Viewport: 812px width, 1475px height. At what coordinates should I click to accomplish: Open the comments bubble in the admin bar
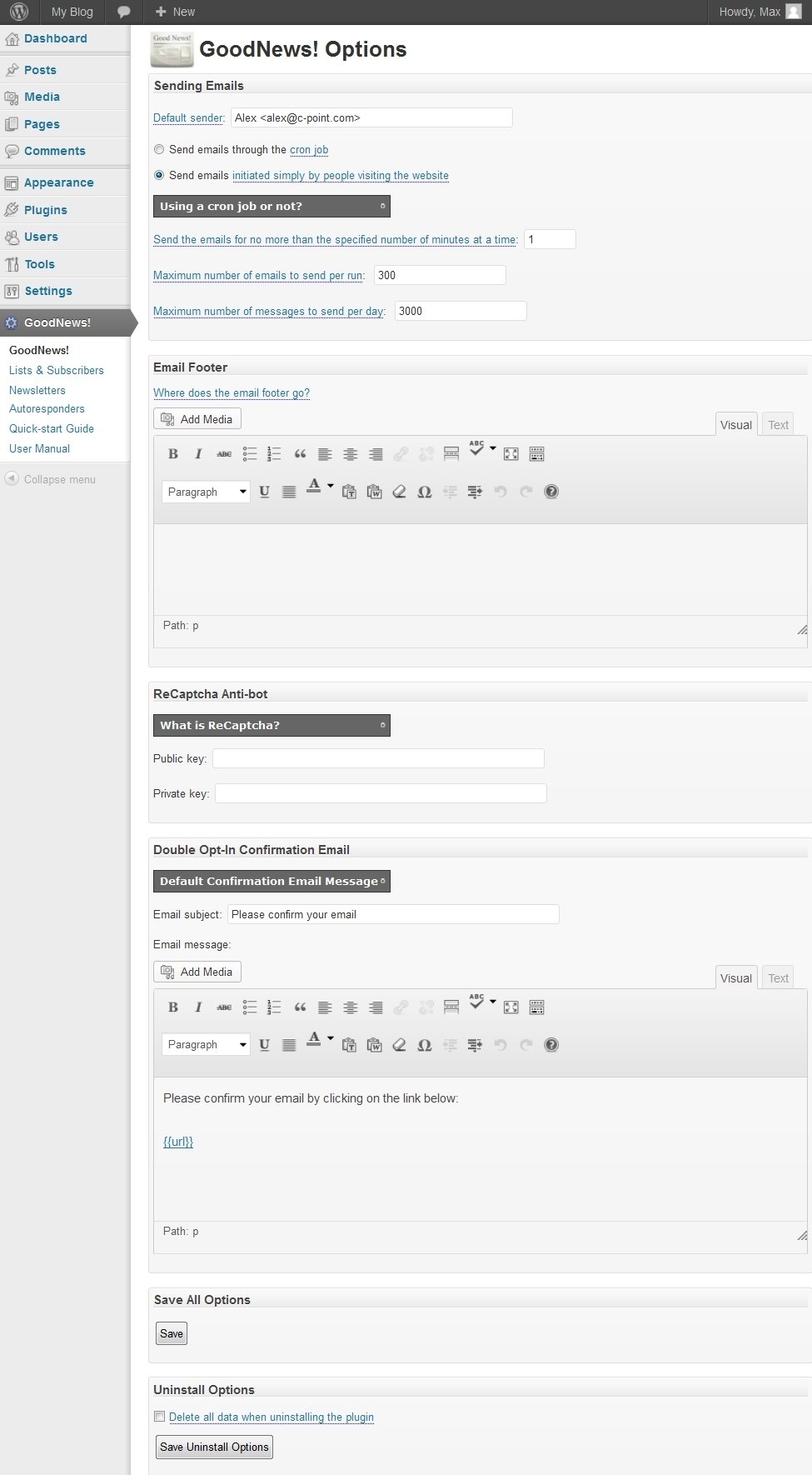coord(124,12)
